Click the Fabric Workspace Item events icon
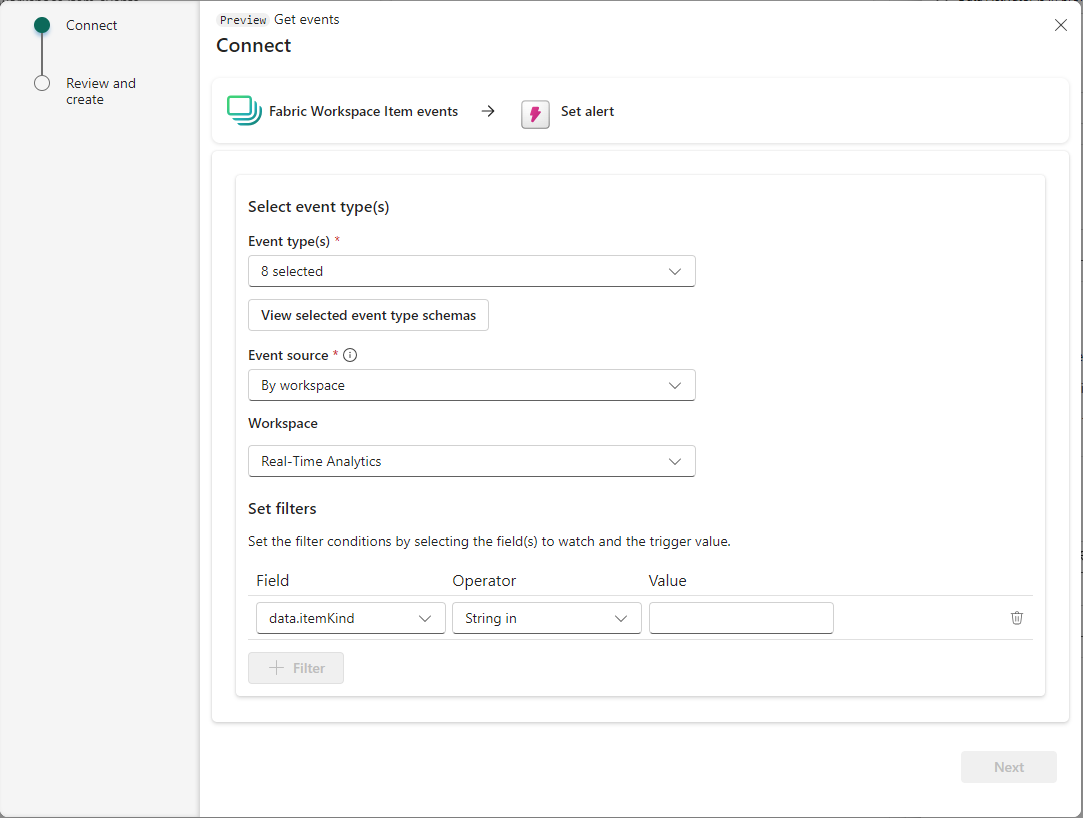 point(243,111)
